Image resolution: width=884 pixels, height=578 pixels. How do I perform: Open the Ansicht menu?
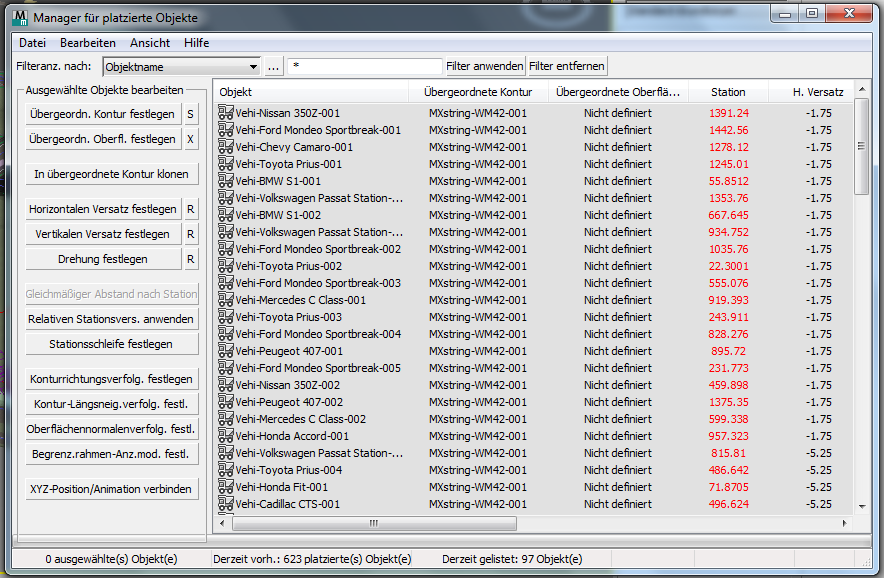click(150, 43)
